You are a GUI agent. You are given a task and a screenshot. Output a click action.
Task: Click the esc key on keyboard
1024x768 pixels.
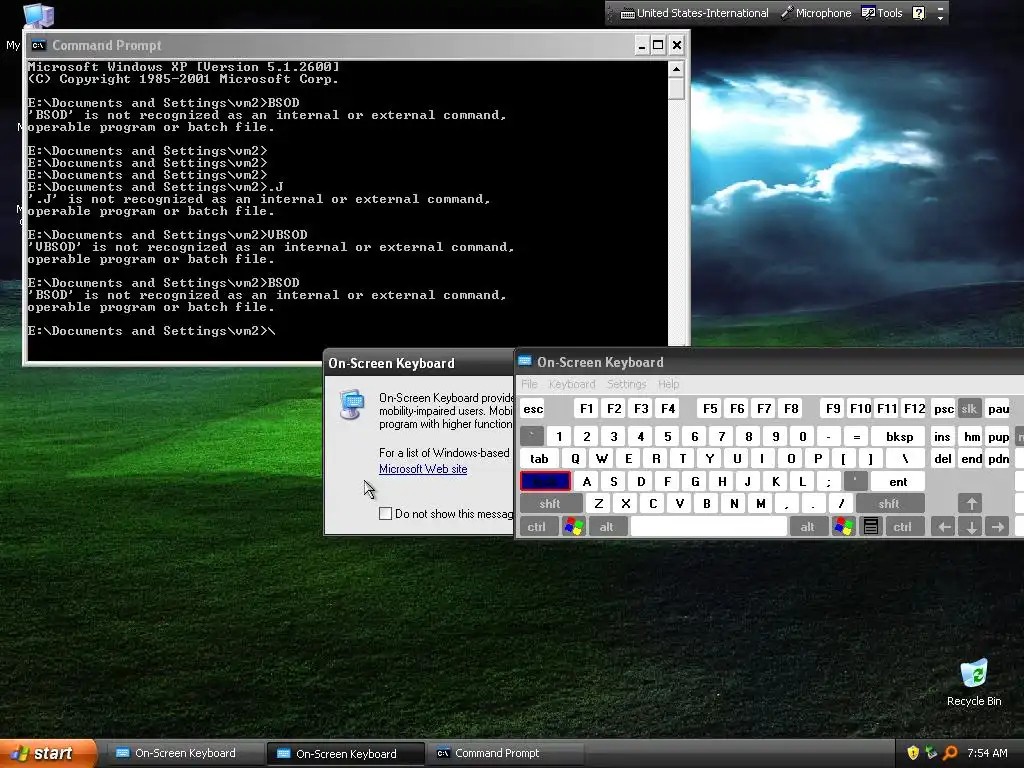(533, 409)
